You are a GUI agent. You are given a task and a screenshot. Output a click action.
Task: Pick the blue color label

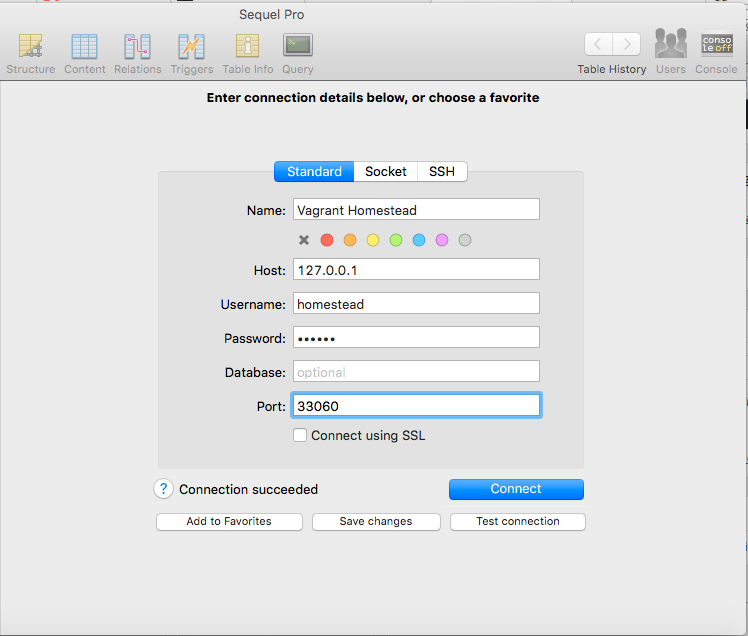(x=419, y=240)
